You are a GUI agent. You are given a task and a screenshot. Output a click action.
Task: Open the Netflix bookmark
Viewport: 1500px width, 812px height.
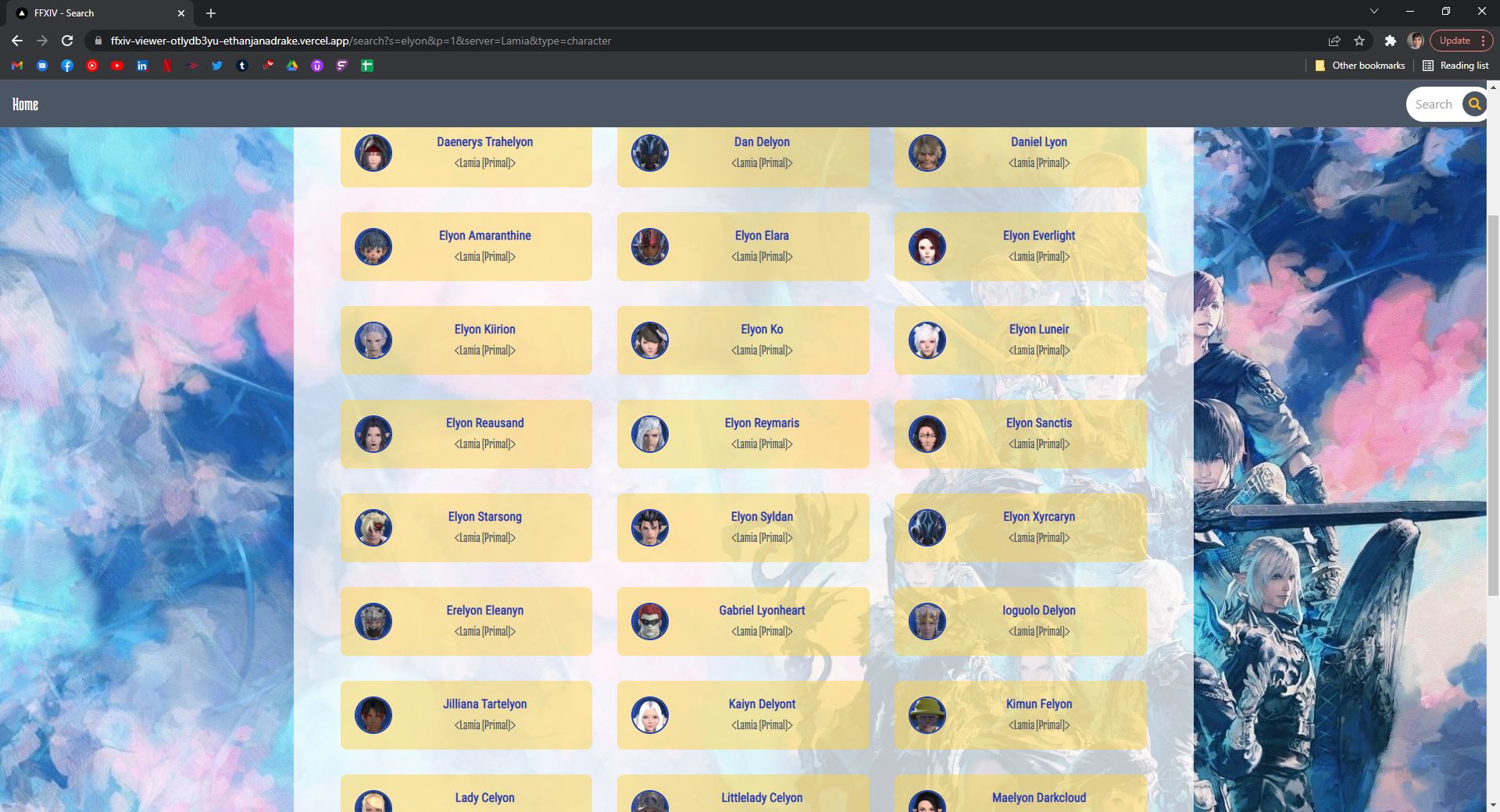[167, 66]
